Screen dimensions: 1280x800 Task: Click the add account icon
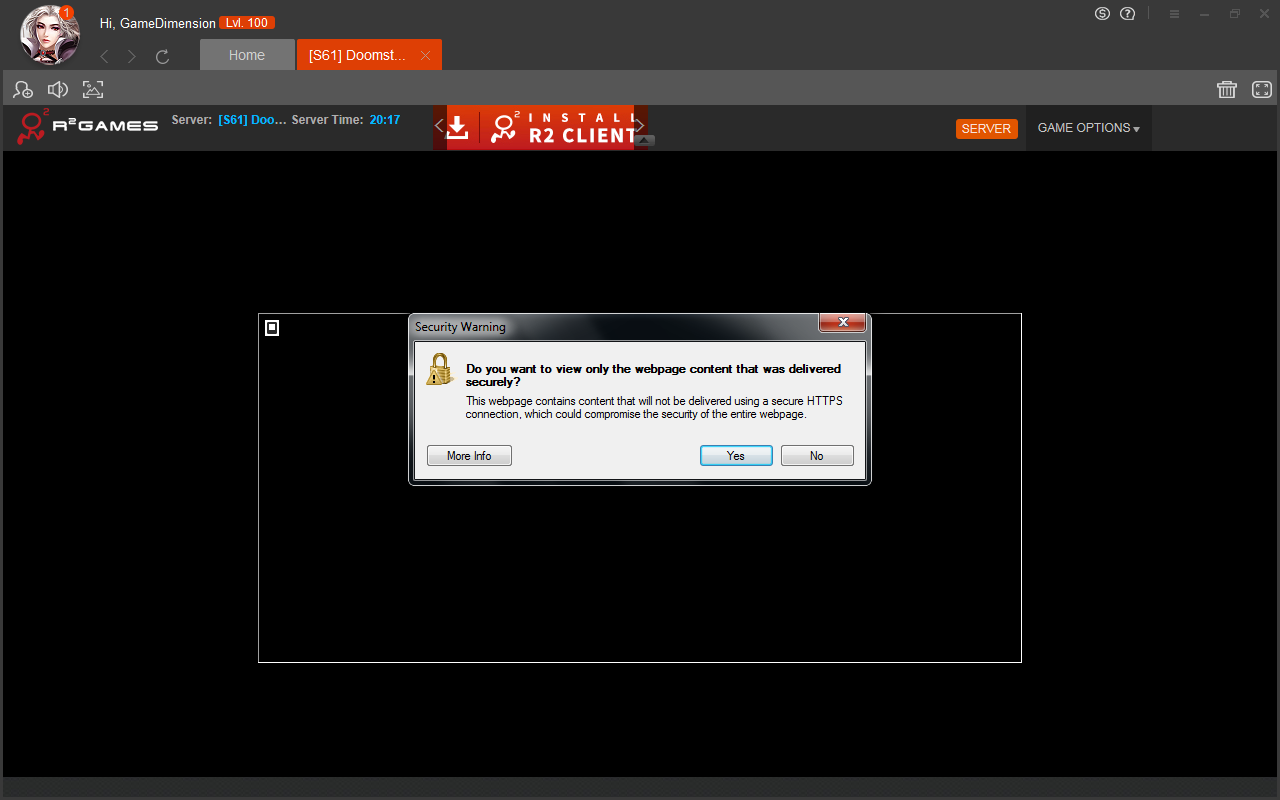tap(23, 89)
